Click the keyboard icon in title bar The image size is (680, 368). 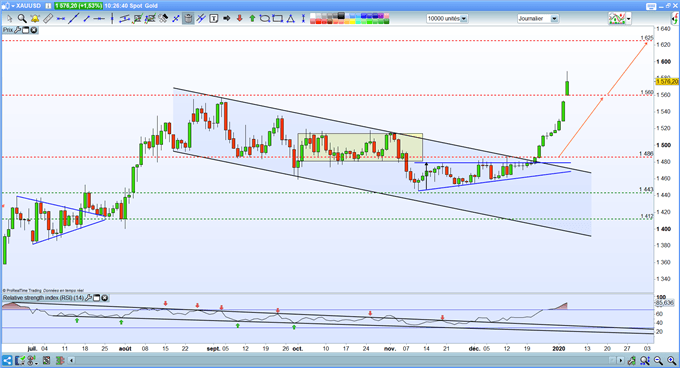coord(651,6)
